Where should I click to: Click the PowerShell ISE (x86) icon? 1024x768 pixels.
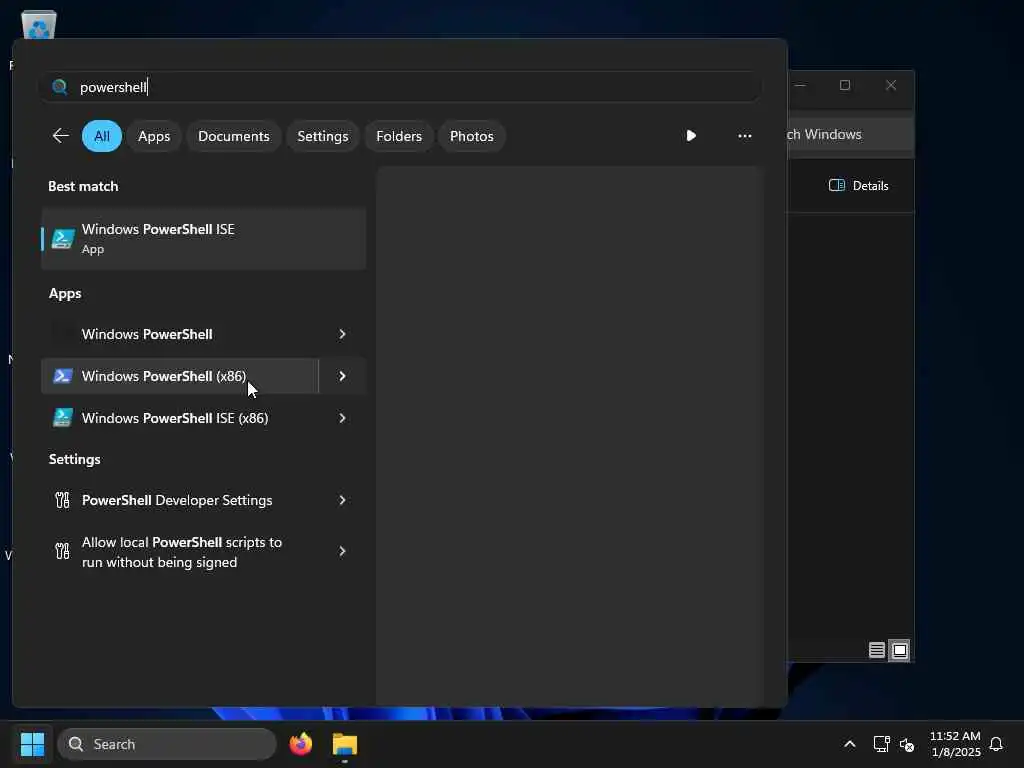(63, 417)
